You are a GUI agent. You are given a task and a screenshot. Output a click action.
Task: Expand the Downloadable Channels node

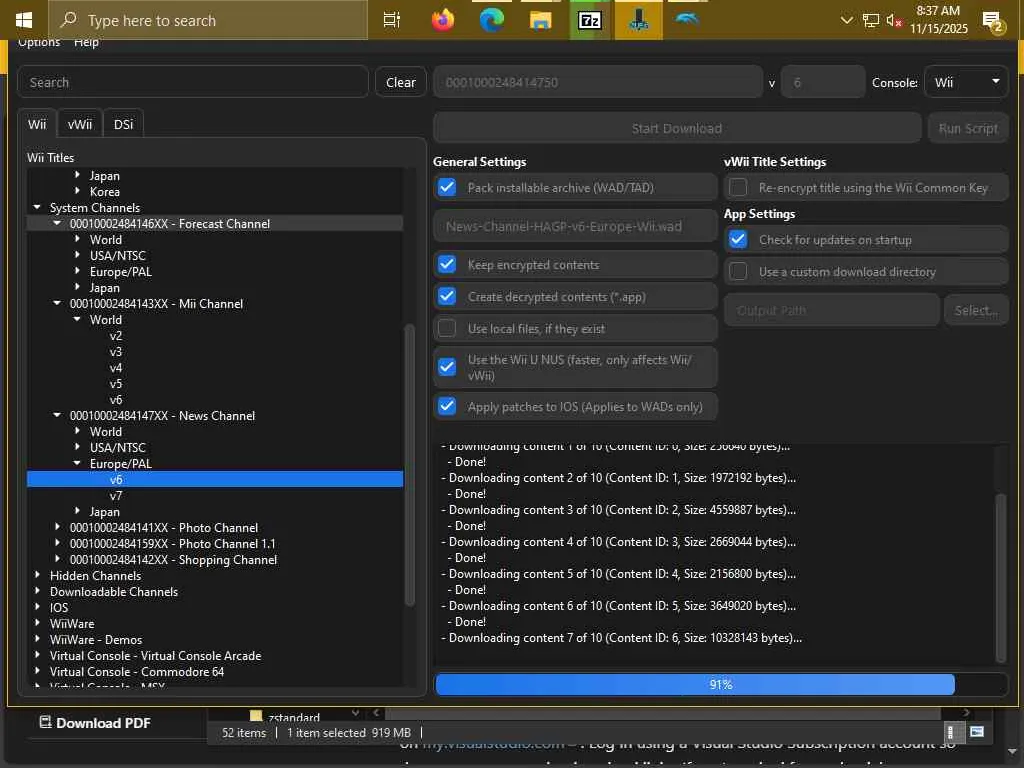click(37, 591)
